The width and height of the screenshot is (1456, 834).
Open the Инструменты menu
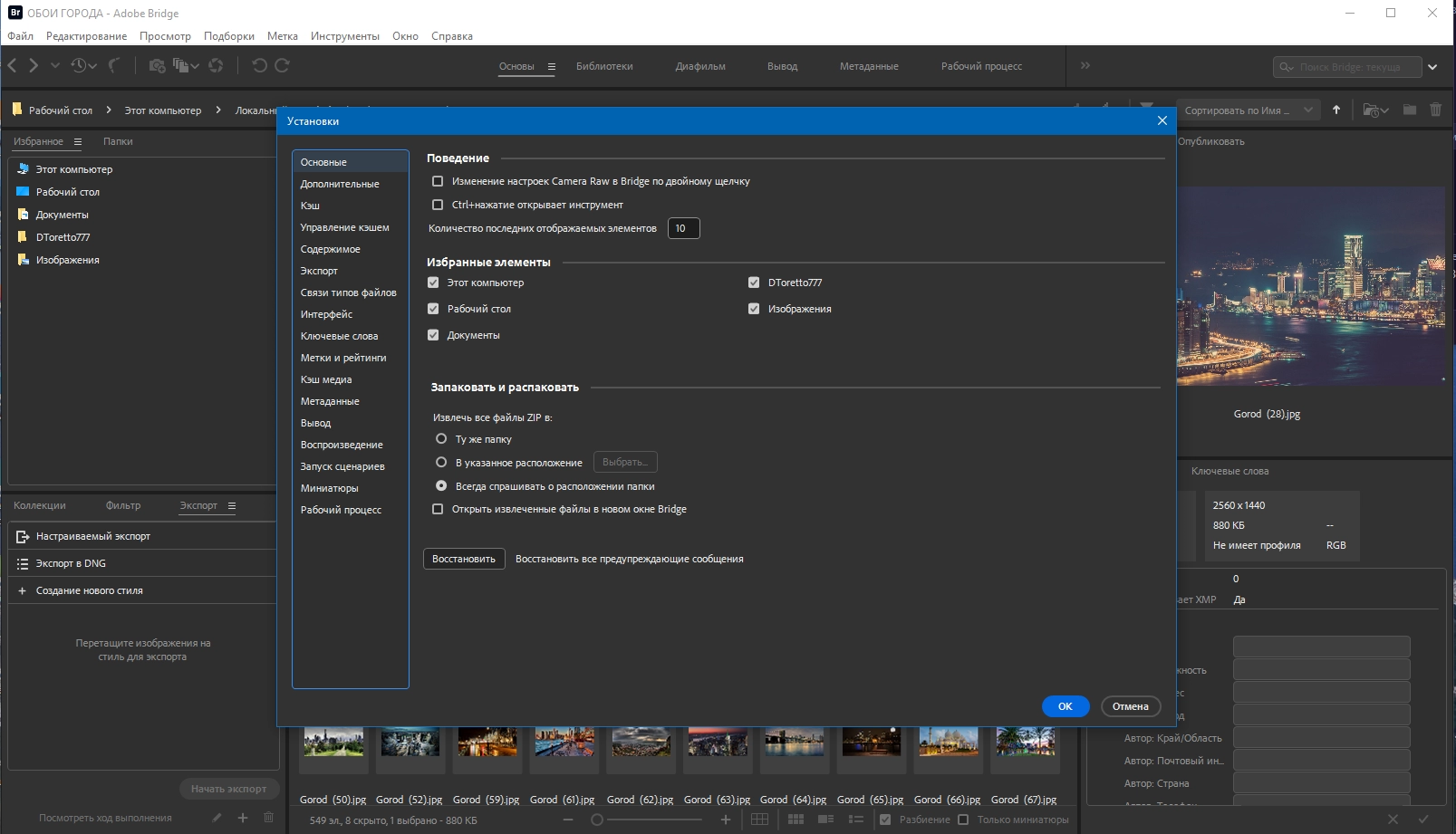344,36
